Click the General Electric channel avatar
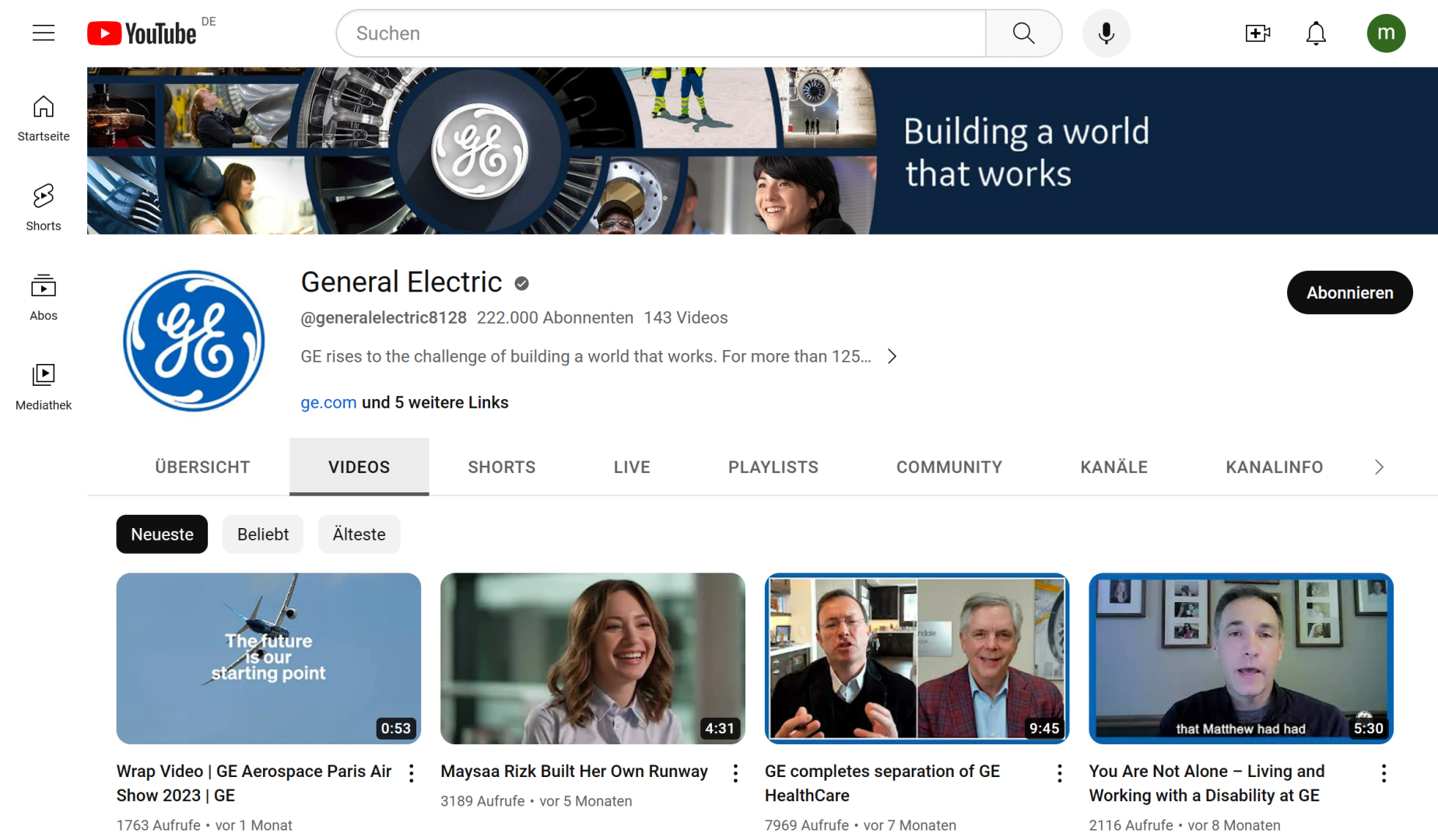The image size is (1438, 840). click(x=194, y=341)
